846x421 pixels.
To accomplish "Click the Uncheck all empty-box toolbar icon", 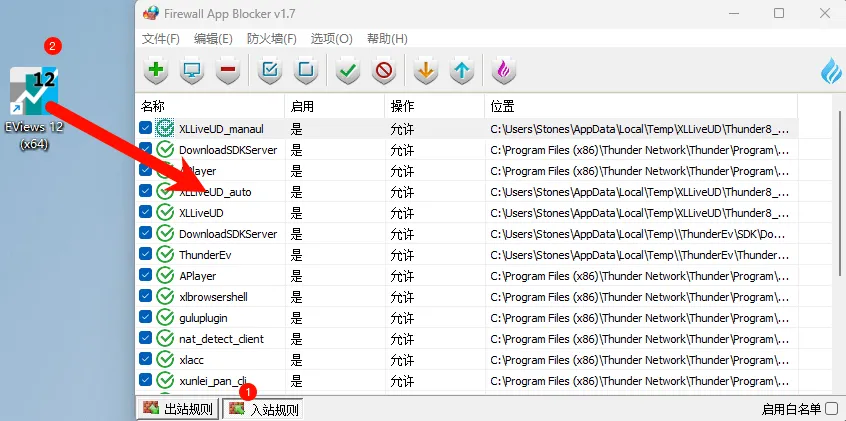I will point(306,70).
